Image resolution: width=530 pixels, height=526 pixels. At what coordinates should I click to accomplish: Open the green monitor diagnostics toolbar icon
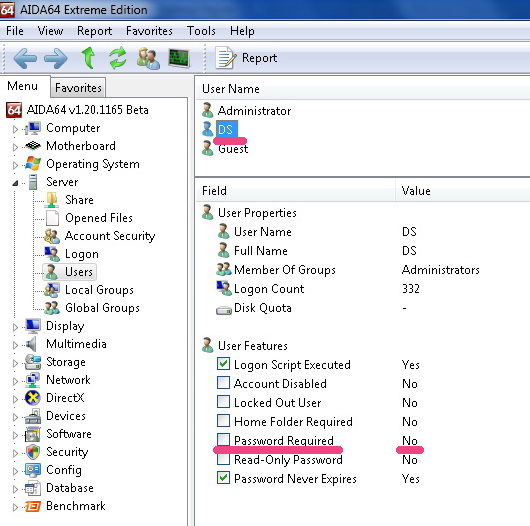[179, 58]
